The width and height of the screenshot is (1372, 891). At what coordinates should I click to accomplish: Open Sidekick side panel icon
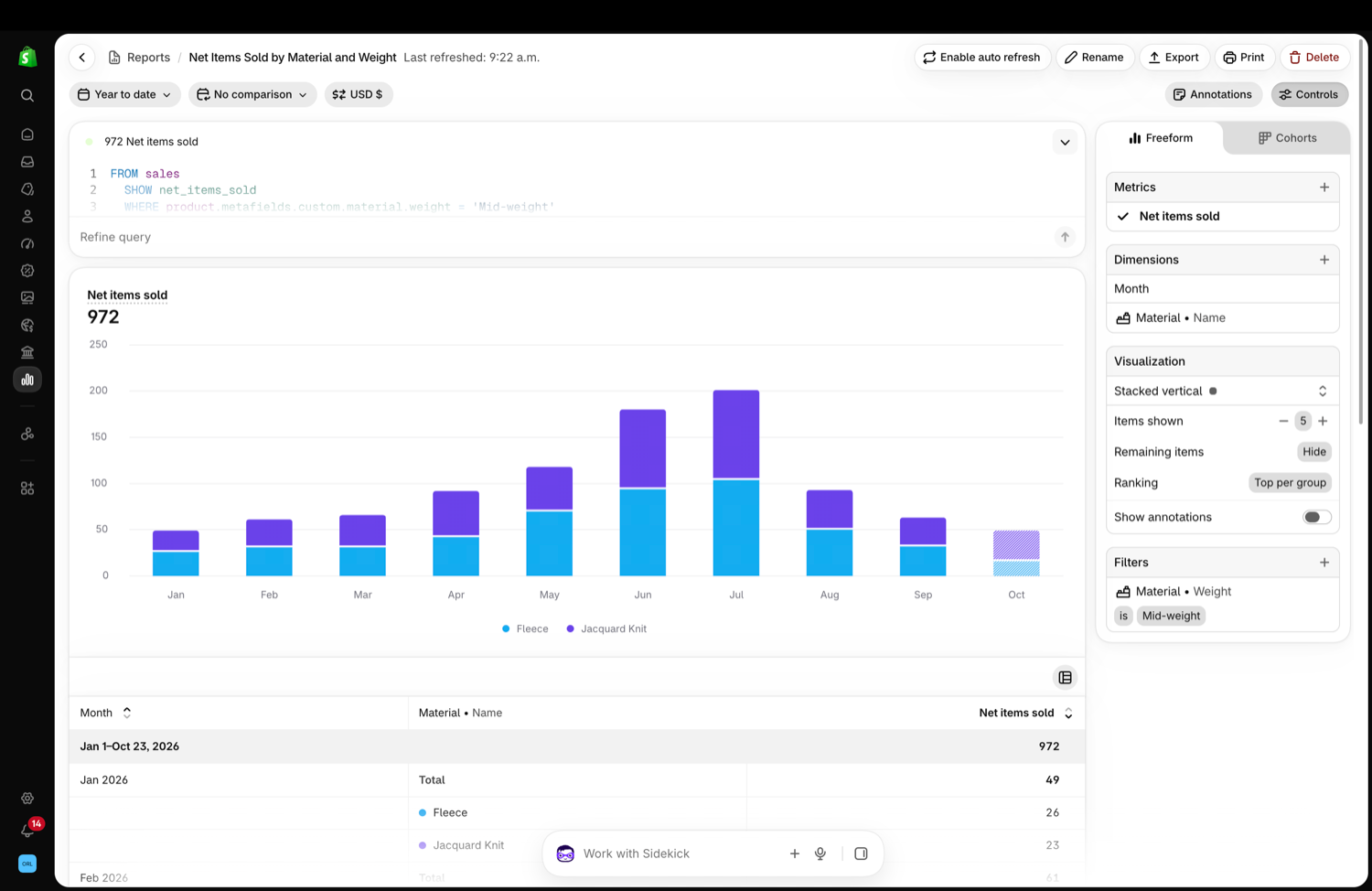coord(861,853)
